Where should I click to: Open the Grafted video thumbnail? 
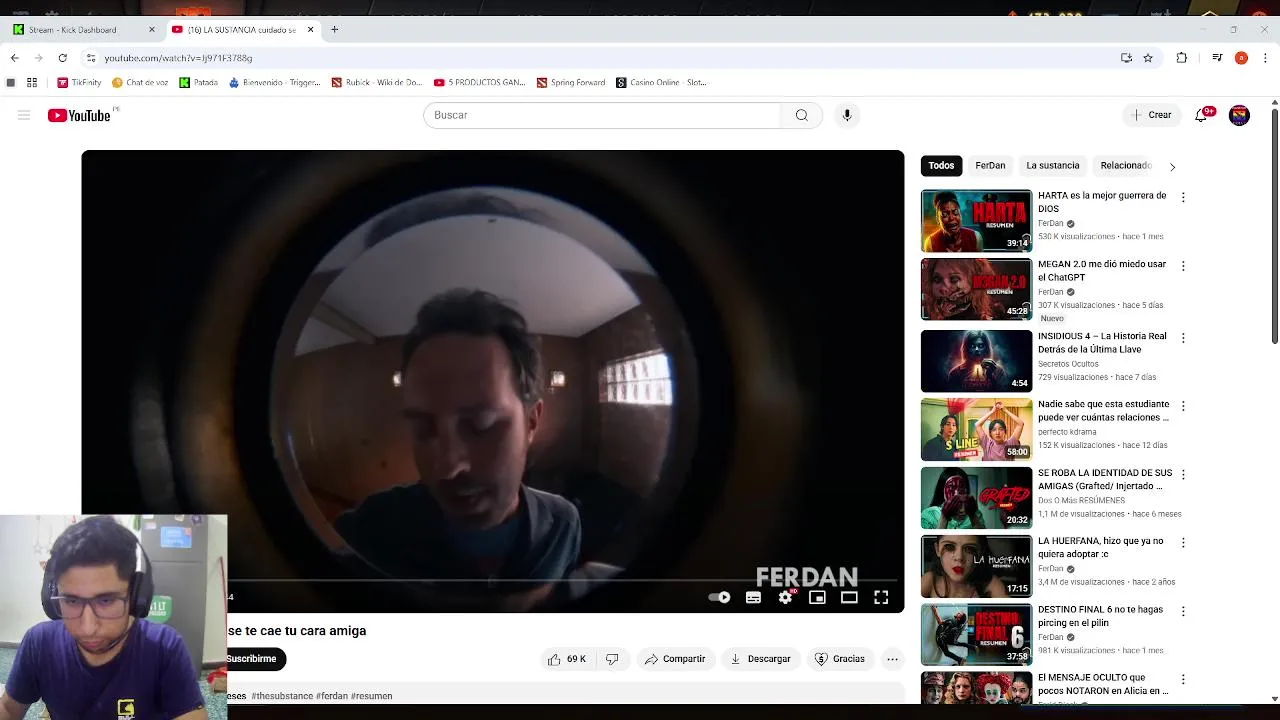click(976, 497)
